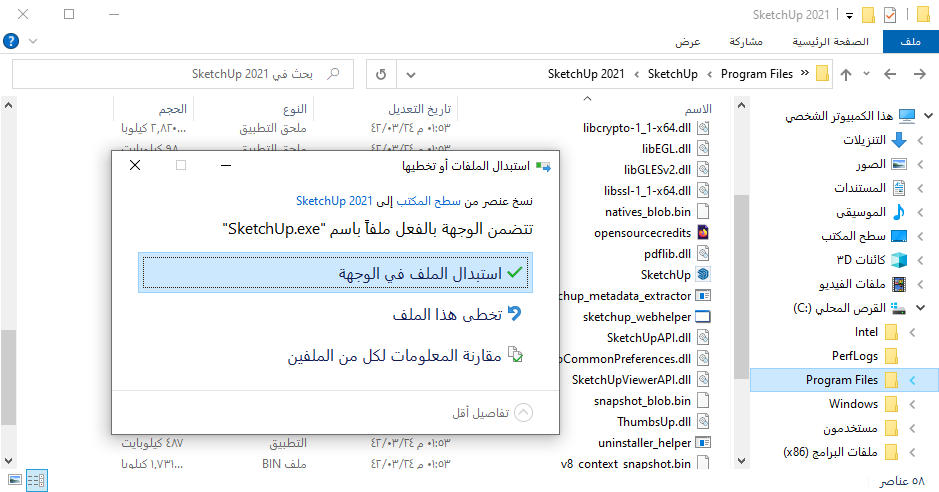
Task: Select uninstaller_helper file icon
Action: (x=703, y=443)
